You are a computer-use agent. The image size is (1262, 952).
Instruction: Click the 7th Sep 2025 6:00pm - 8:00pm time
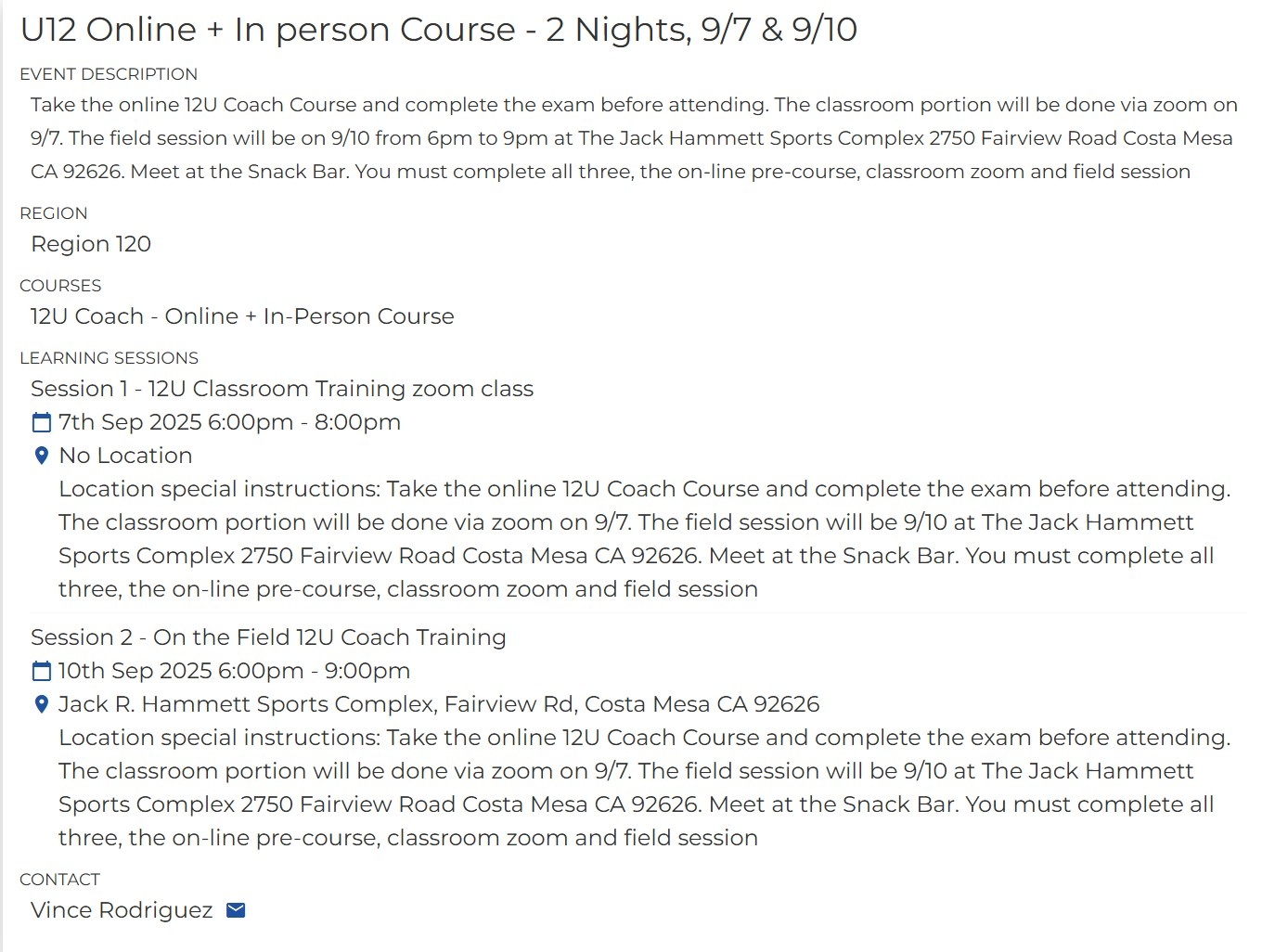229,422
